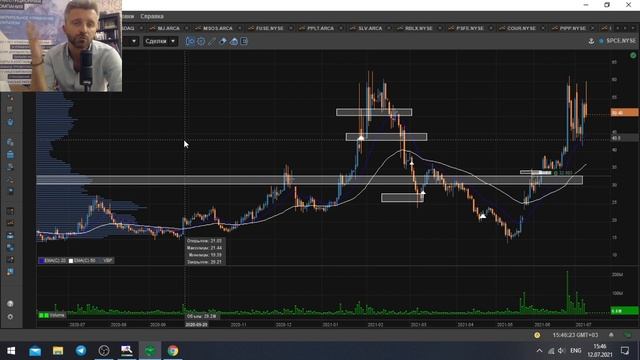Open the Mail app from taskbar
640x360 pixels.
[35, 351]
